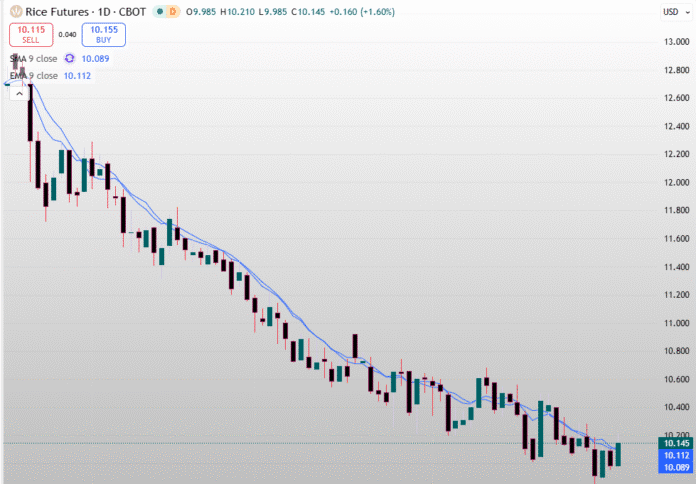Open the USD currency dropdown

[x=670, y=11]
